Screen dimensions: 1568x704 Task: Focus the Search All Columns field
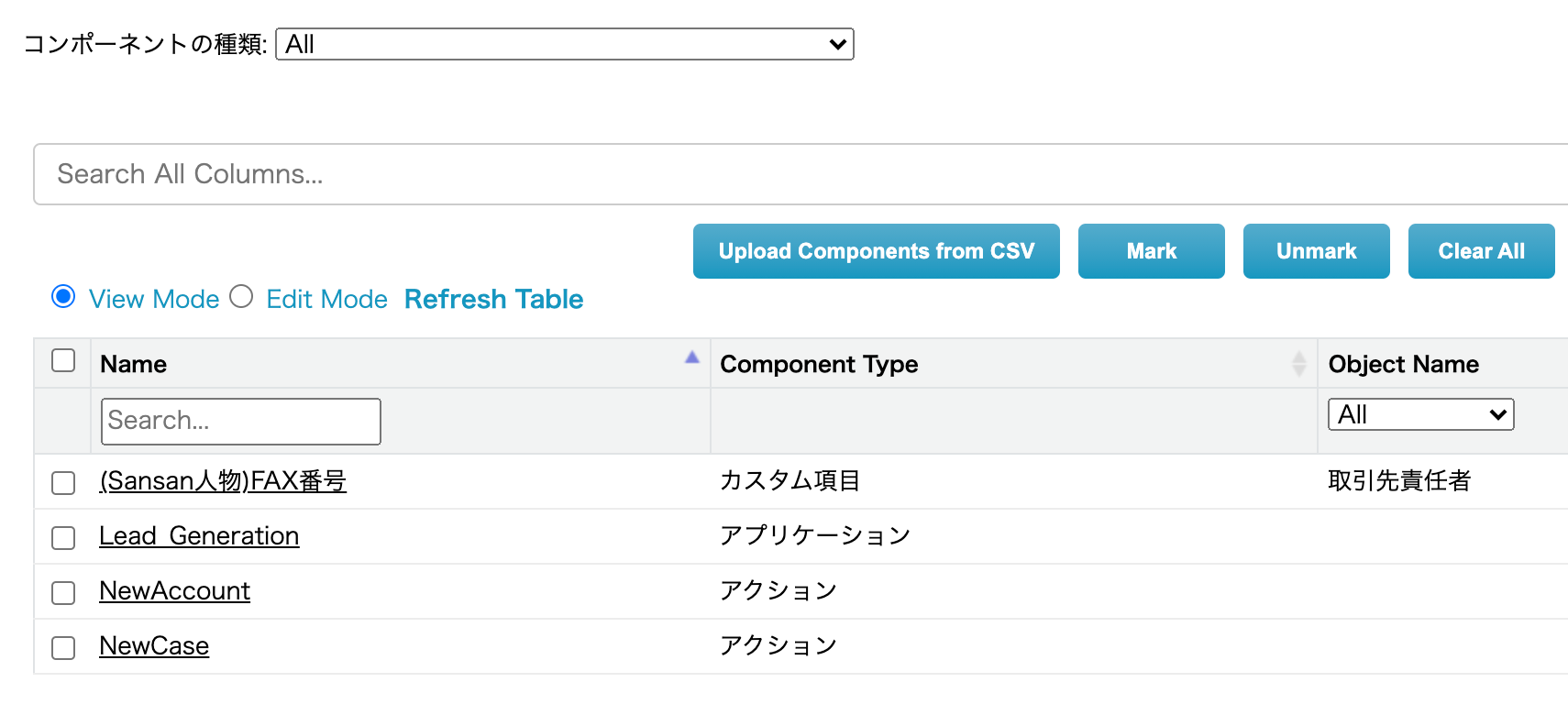798,174
